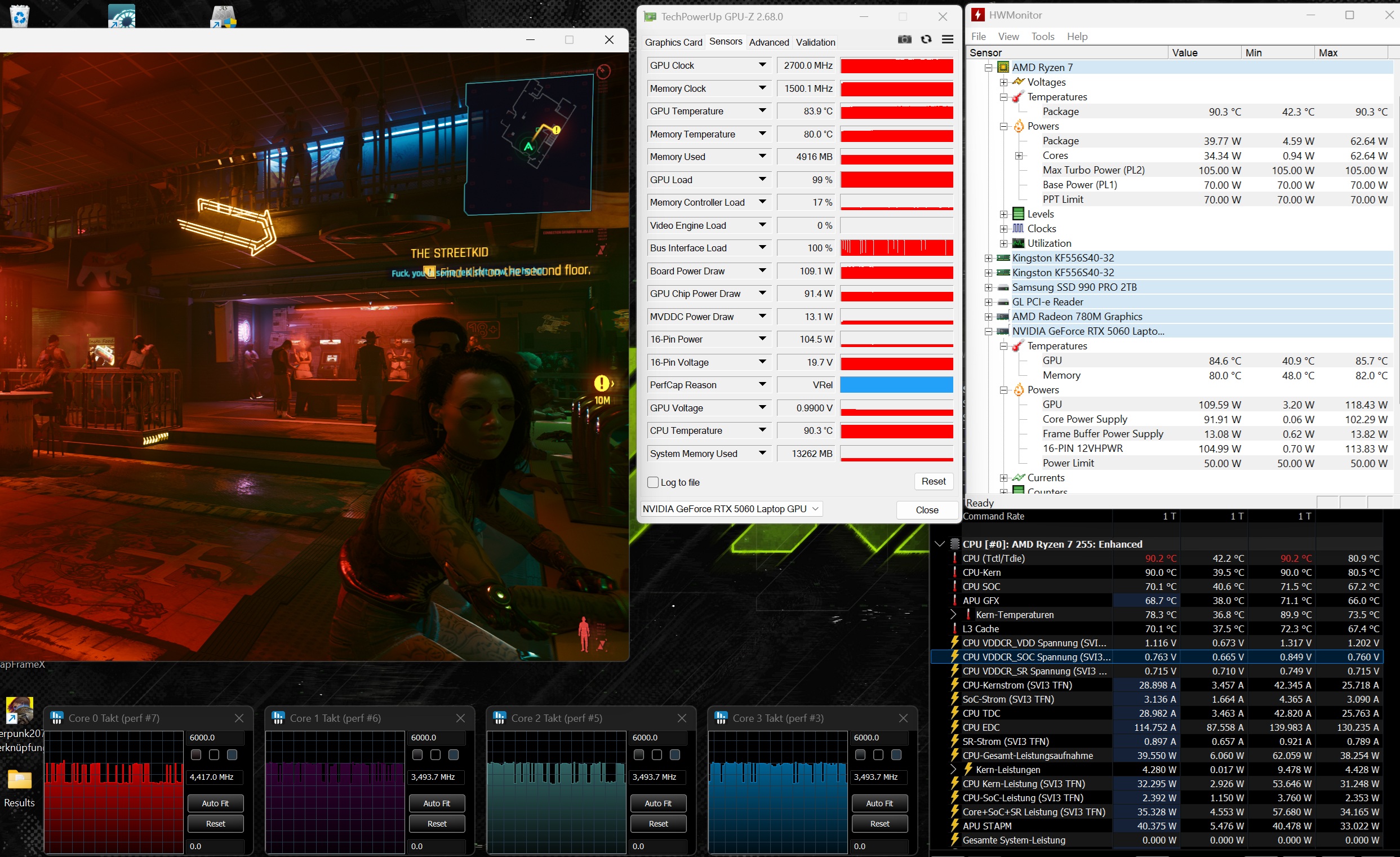Viewport: 1400px width, 857px height.
Task: Open the GPU-Z hamburger menu
Action: (x=948, y=39)
